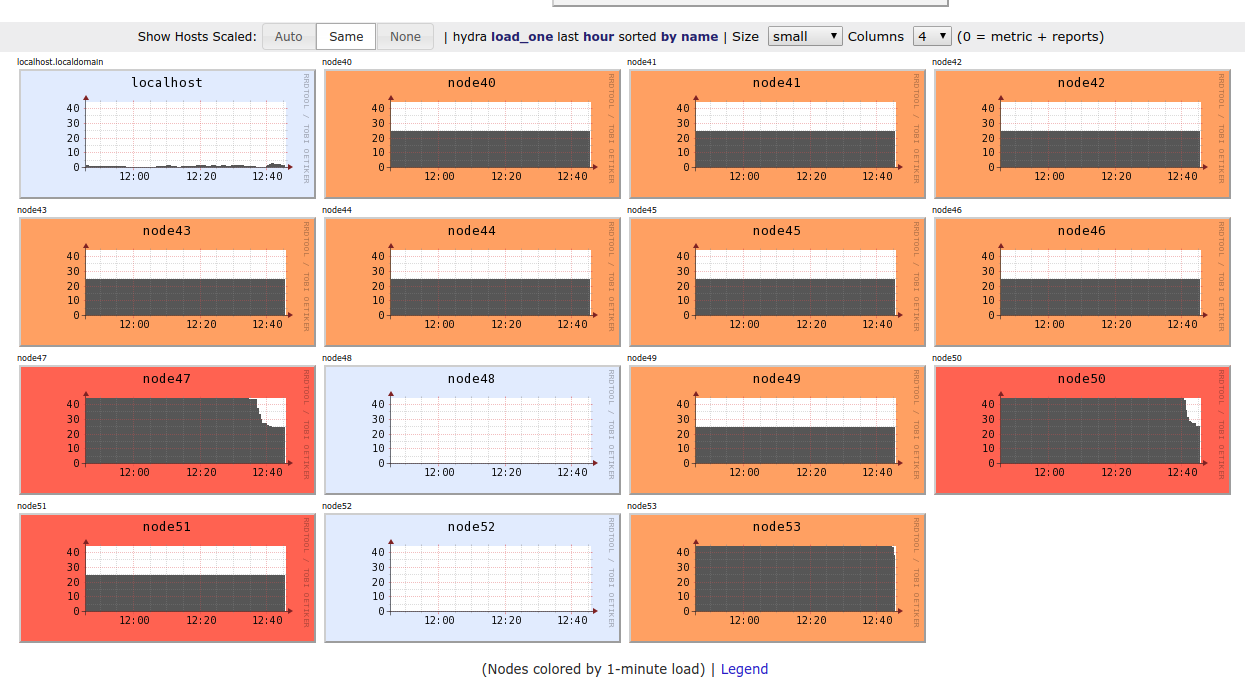Open the node40 load graph
The height and width of the screenshot is (689, 1245).
(x=472, y=135)
